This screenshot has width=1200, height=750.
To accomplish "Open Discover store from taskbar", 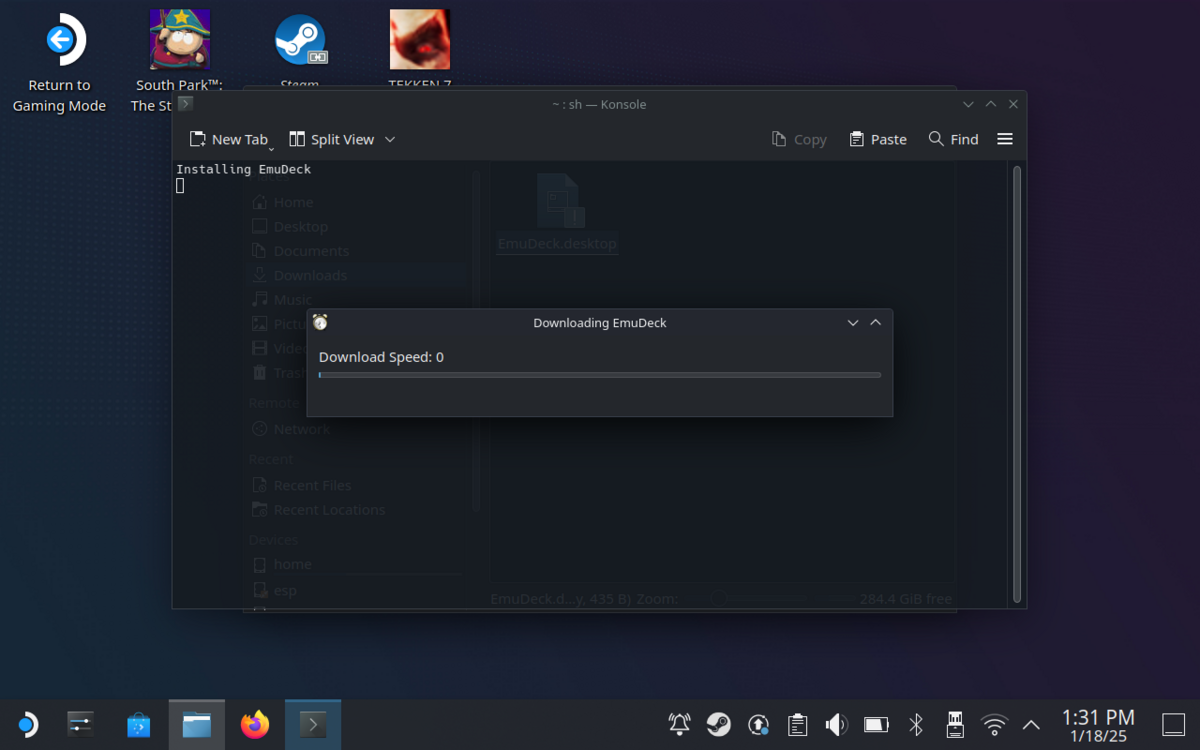I will pyautogui.click(x=139, y=724).
